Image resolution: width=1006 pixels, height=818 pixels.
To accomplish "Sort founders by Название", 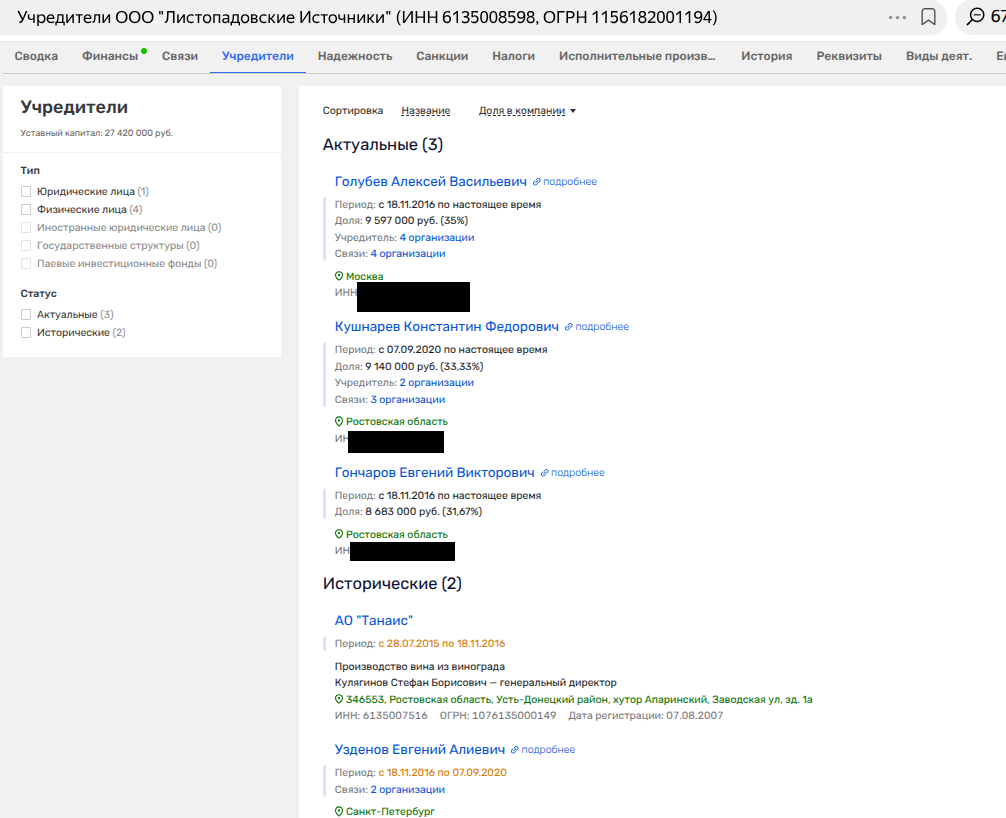I will pos(425,111).
